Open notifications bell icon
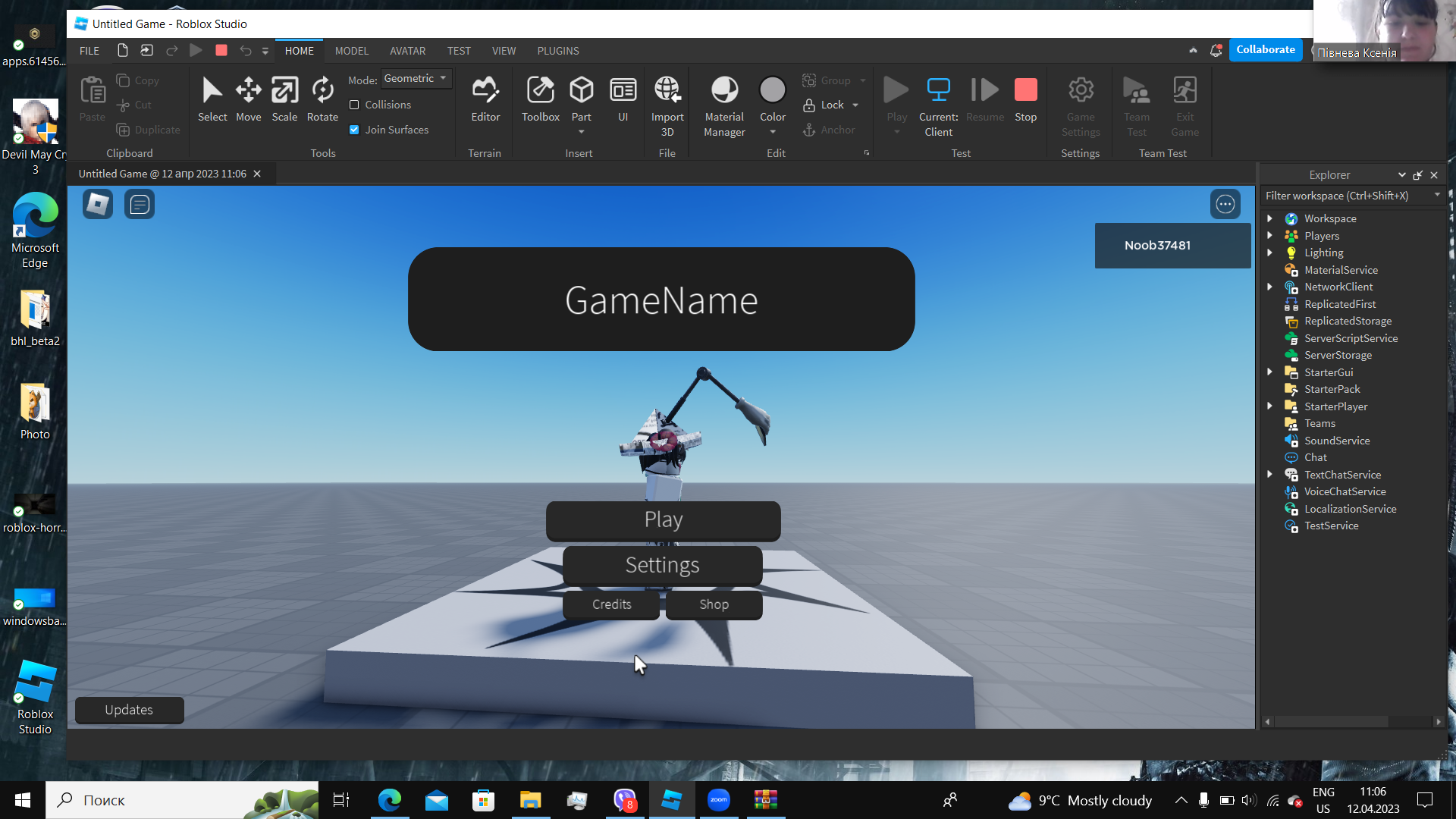Screen dimensions: 1456x819 click(1216, 50)
